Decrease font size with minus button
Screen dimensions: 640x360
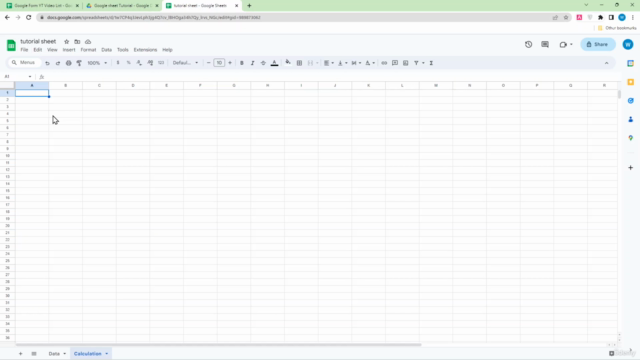coord(209,63)
